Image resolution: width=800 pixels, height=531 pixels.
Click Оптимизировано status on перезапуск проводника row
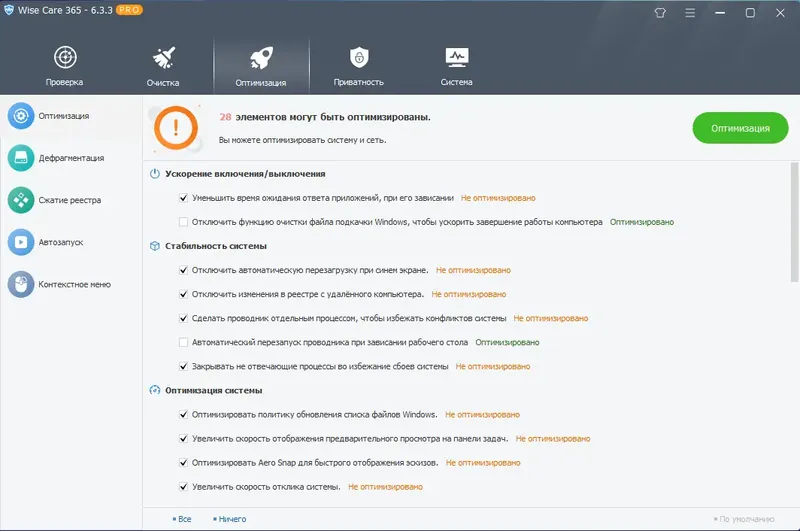point(507,342)
